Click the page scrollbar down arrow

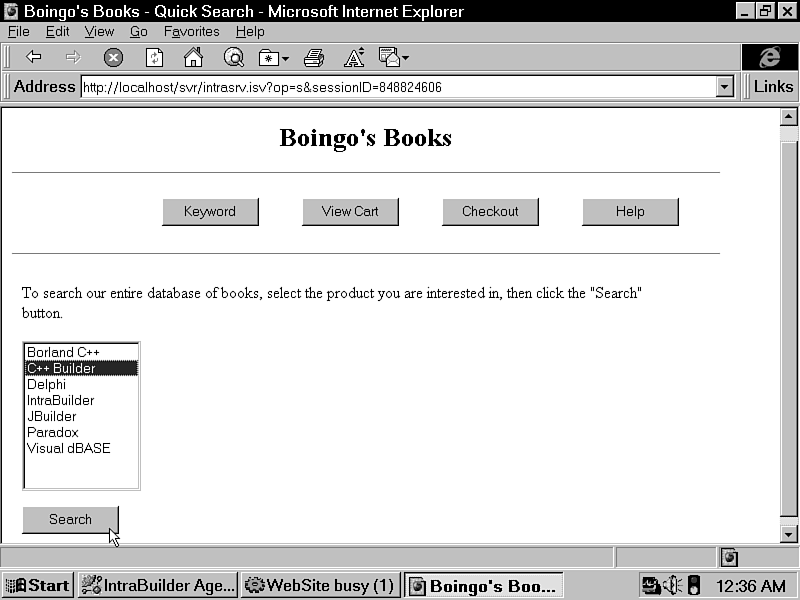pyautogui.click(x=789, y=534)
